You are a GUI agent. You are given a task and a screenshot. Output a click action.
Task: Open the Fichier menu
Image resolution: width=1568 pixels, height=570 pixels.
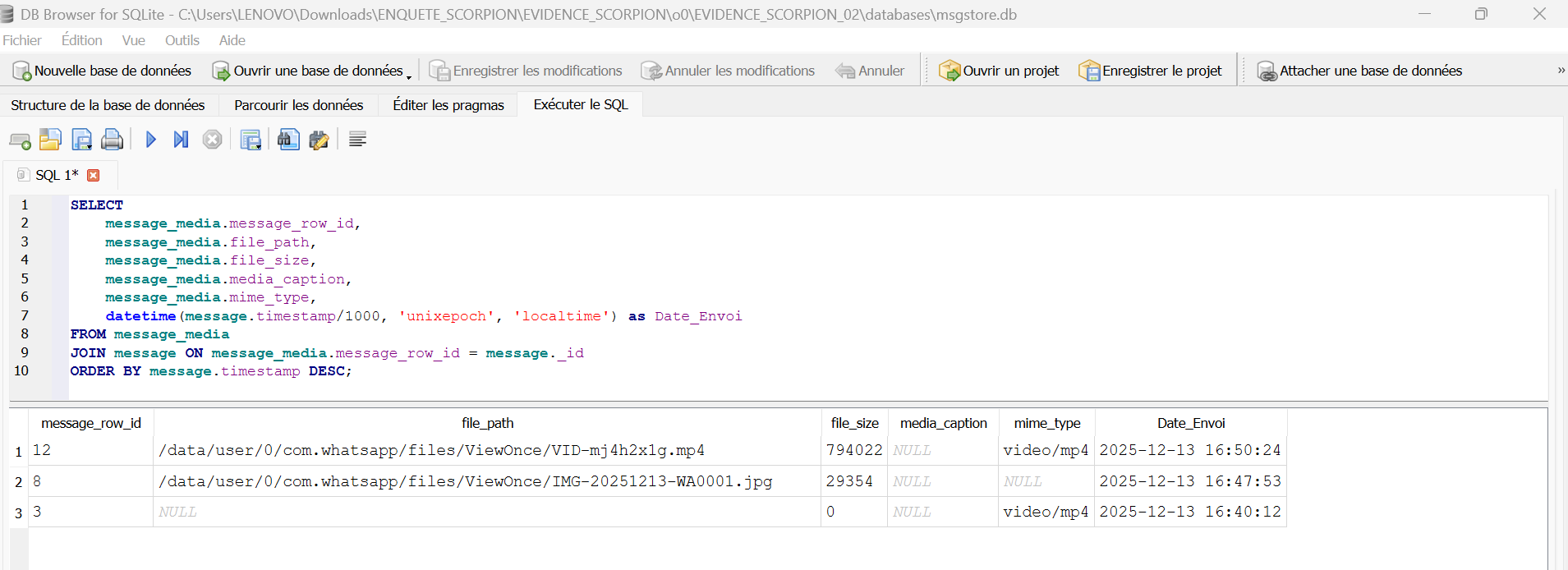click(x=22, y=40)
